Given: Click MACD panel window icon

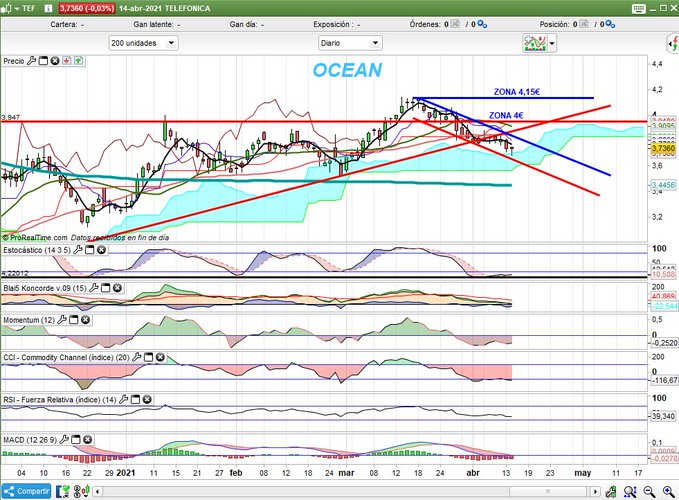Looking at the screenshot, I should 76,439.
